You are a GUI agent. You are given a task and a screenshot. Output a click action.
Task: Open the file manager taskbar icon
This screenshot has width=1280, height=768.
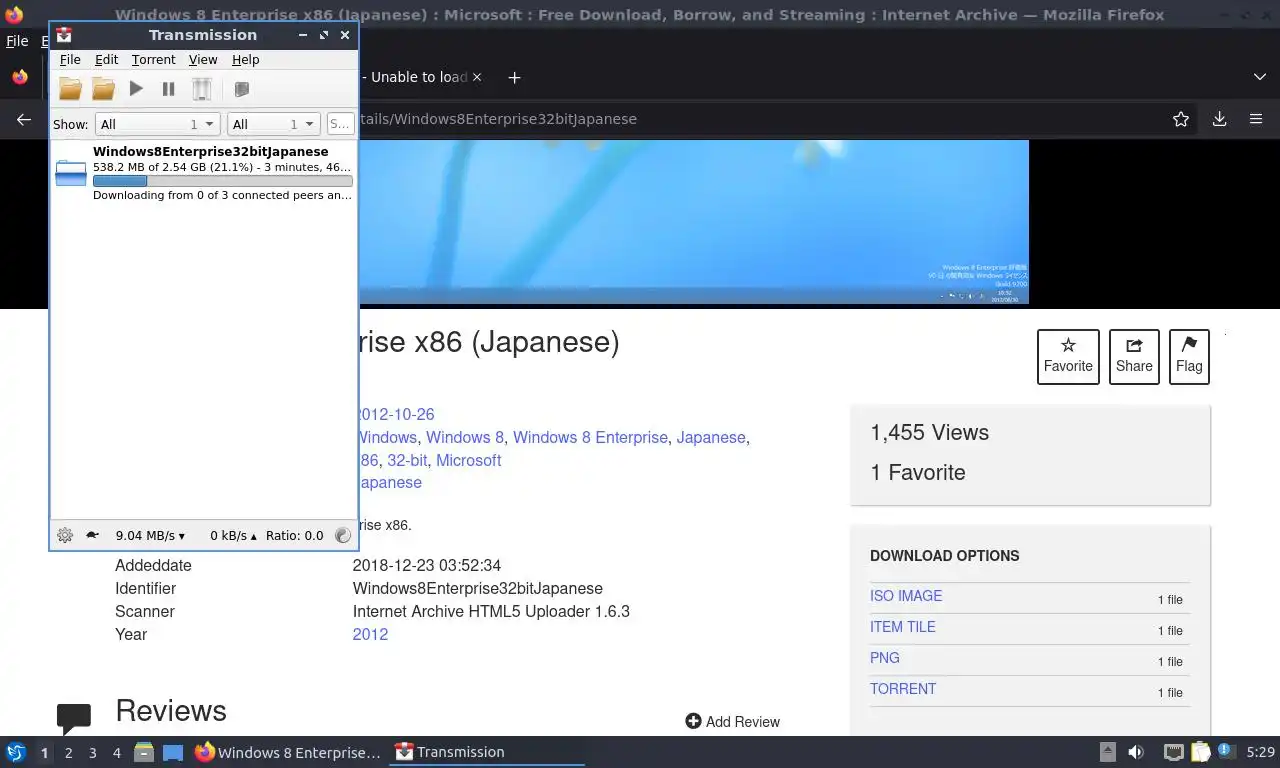(x=144, y=752)
